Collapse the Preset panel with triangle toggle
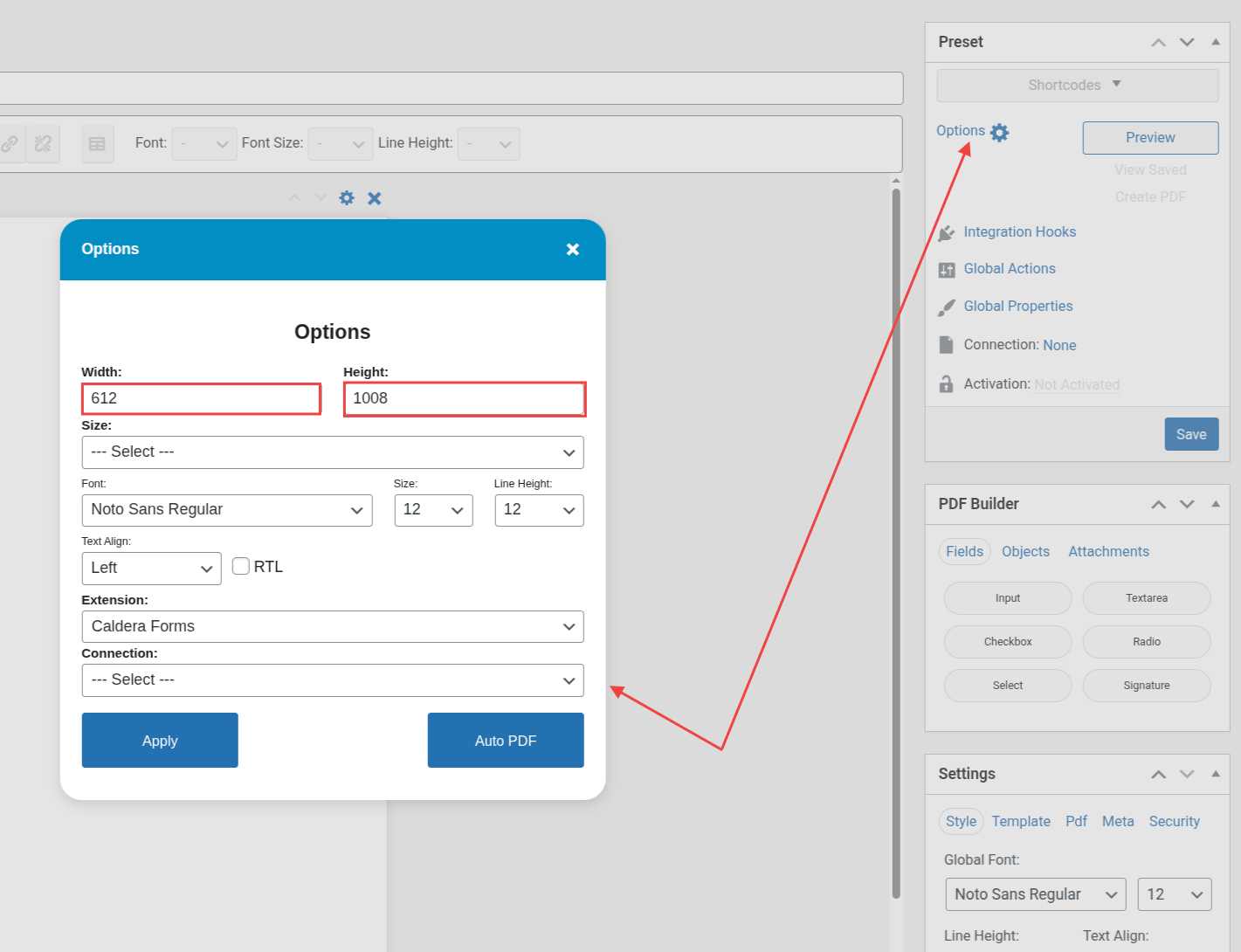Screen dimensions: 1241x952 point(1215,42)
